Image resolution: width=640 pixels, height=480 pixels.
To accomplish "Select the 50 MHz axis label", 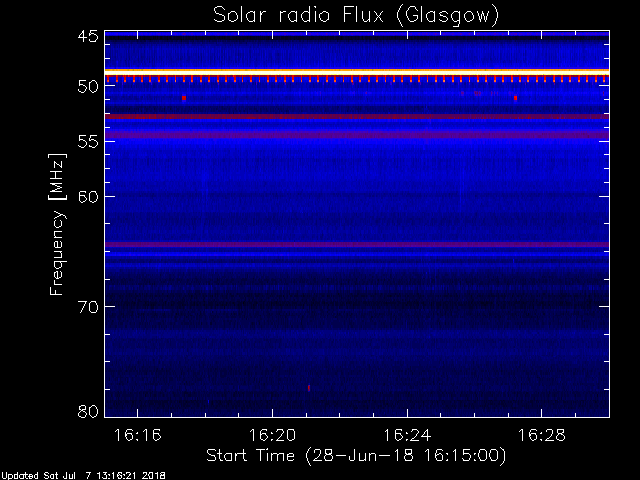I will pyautogui.click(x=88, y=86).
